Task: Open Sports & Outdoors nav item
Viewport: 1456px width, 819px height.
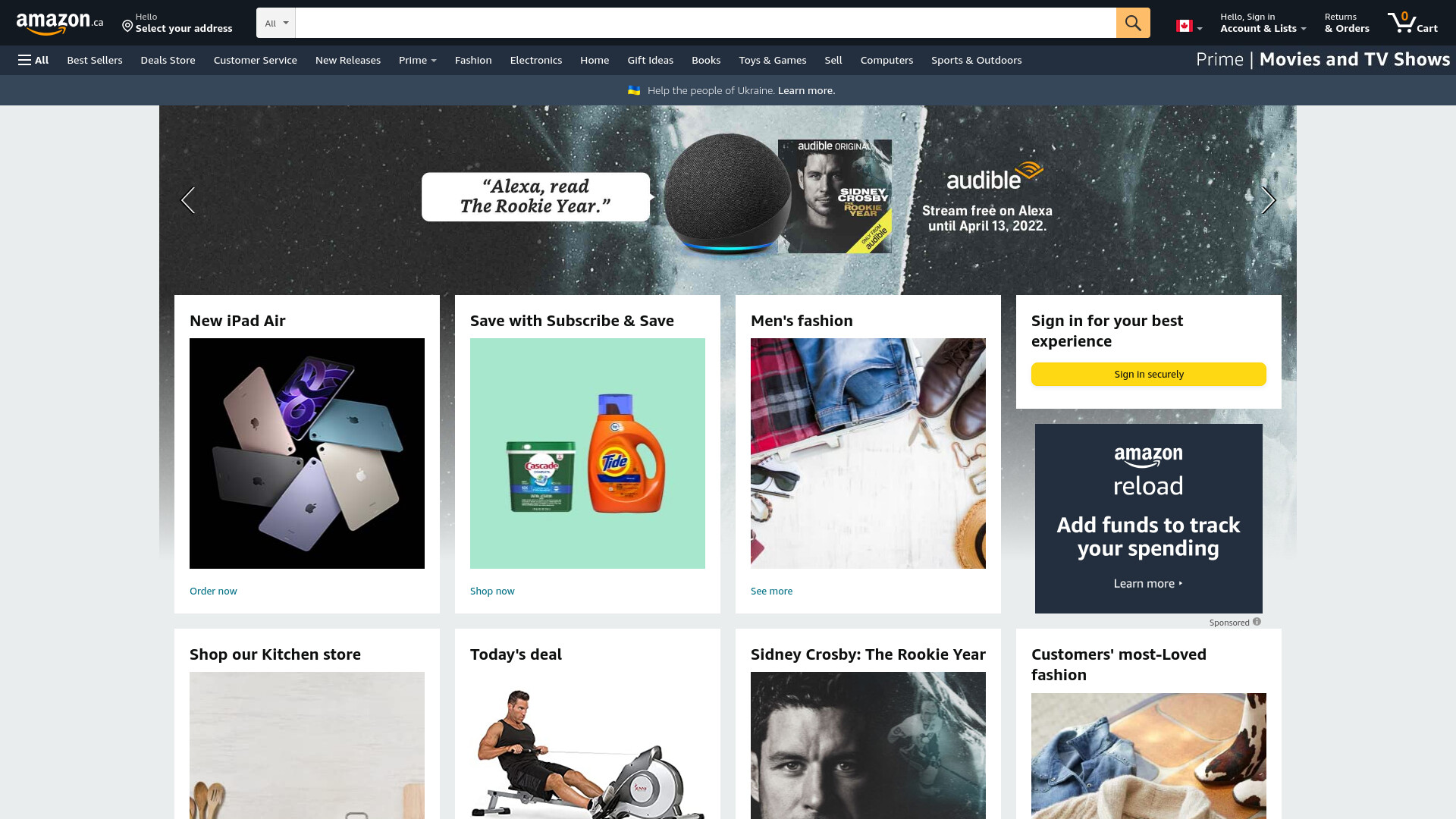Action: point(977,60)
